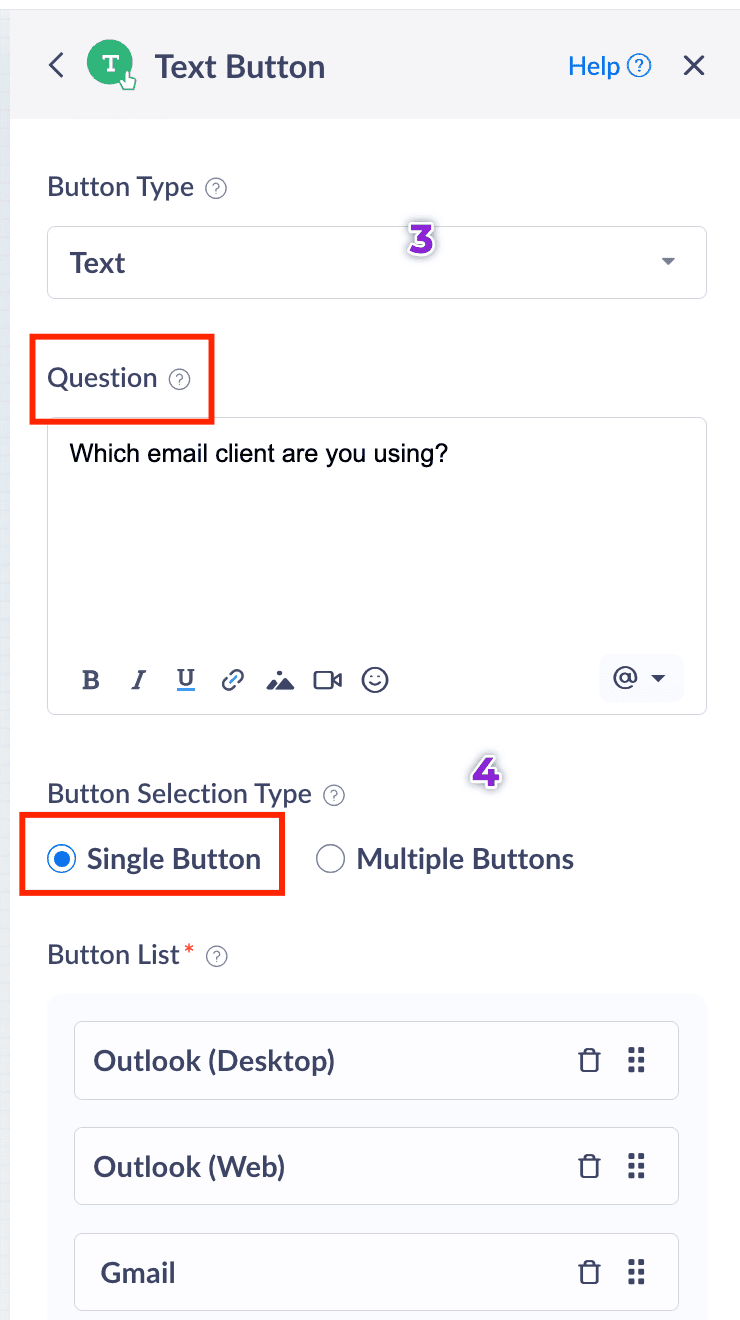
Task: Show the Button Selection Type help tooltip
Action: pyautogui.click(x=336, y=795)
